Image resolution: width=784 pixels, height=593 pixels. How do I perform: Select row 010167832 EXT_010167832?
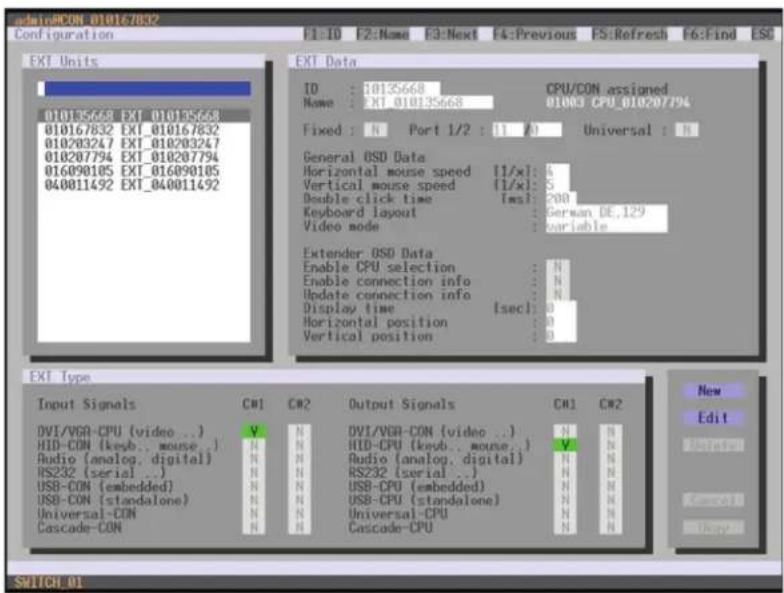tap(144, 130)
